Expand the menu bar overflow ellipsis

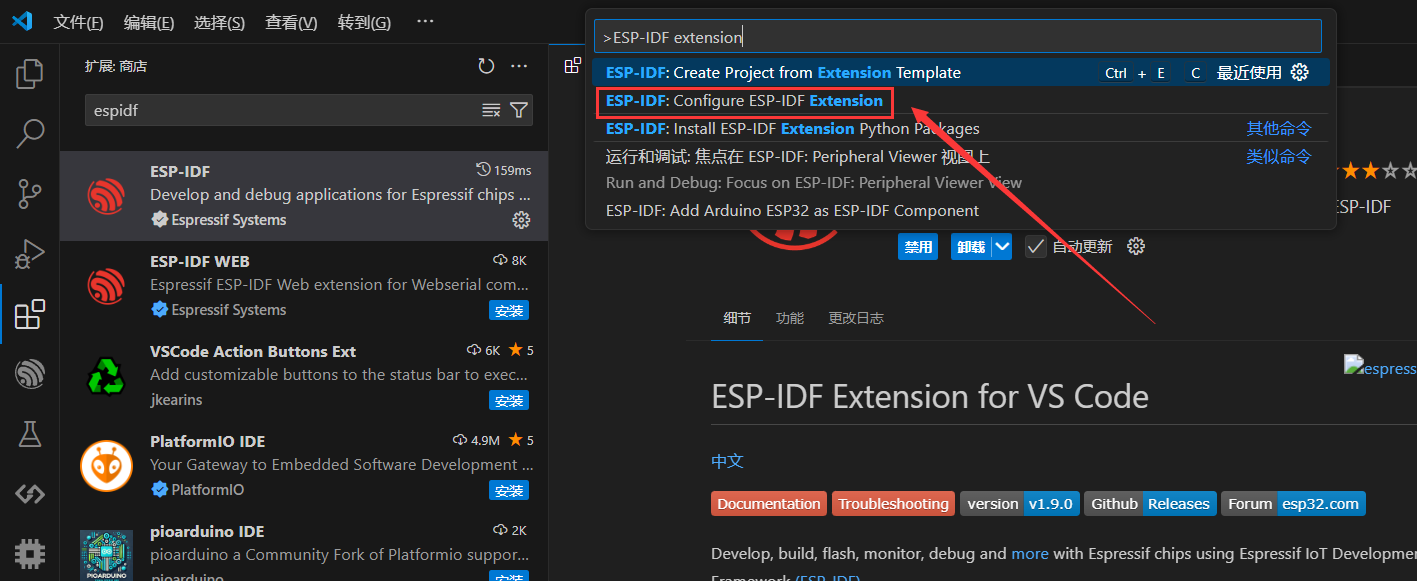click(x=425, y=22)
